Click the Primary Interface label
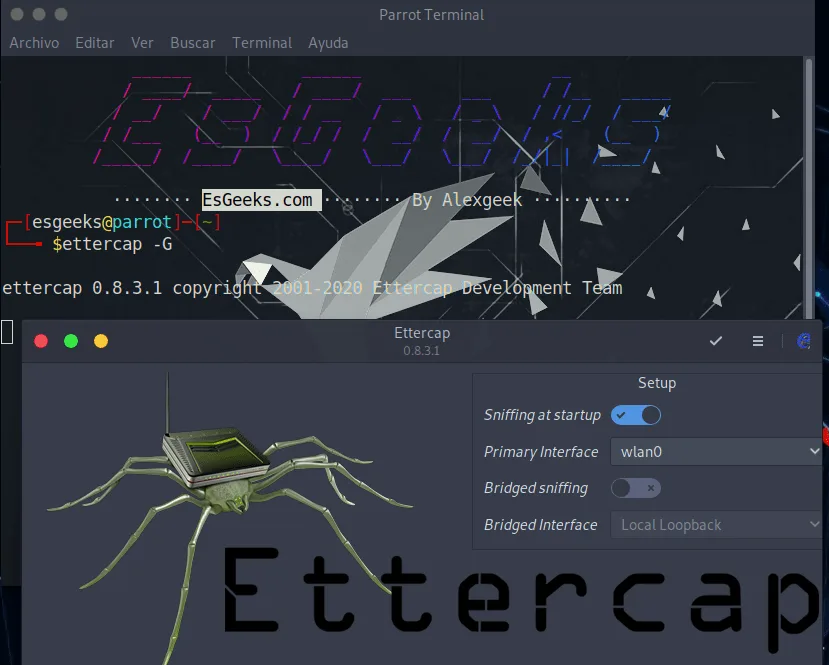 541,451
